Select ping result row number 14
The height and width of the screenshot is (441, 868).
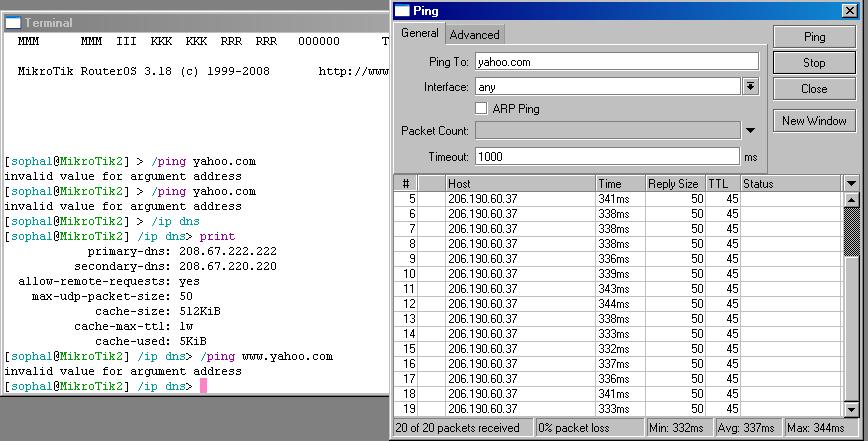pos(618,334)
